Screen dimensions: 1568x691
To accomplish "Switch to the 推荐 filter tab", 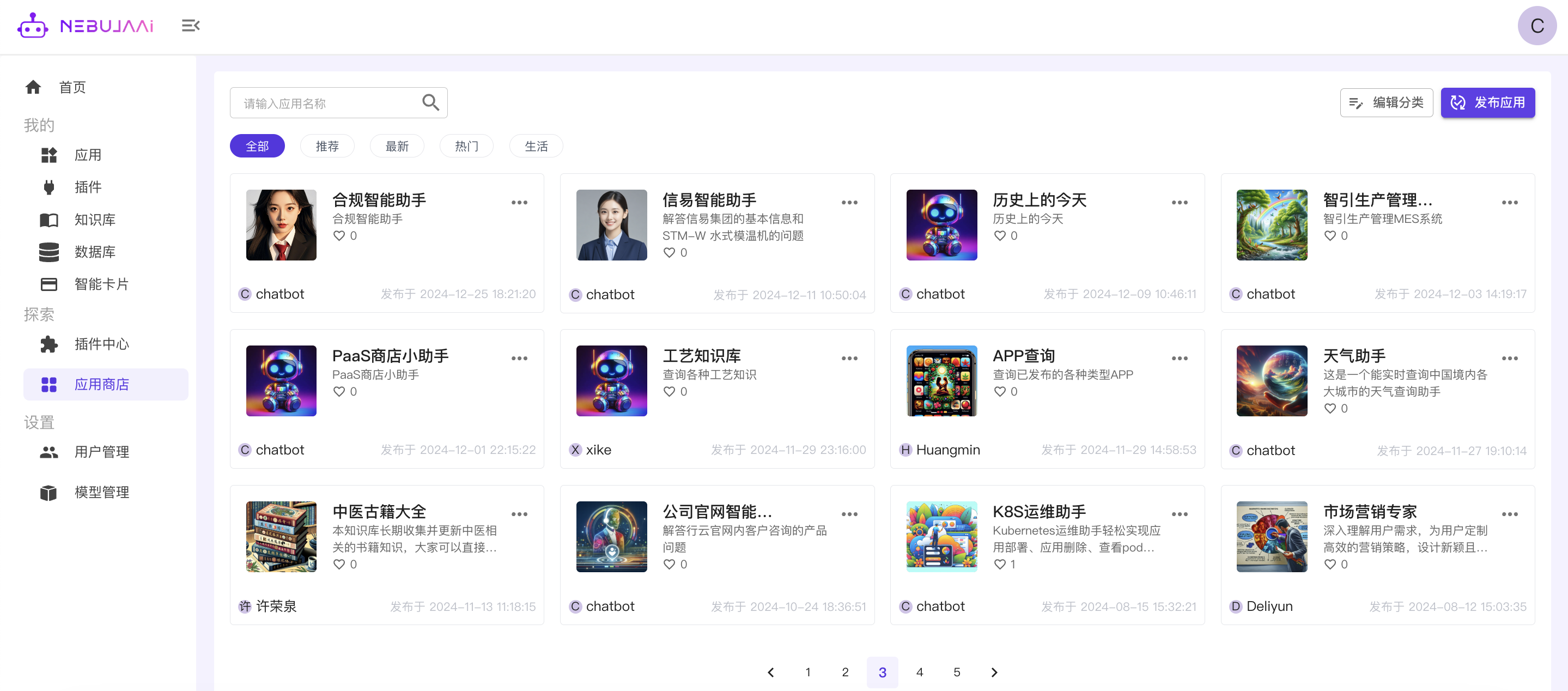I will [327, 146].
